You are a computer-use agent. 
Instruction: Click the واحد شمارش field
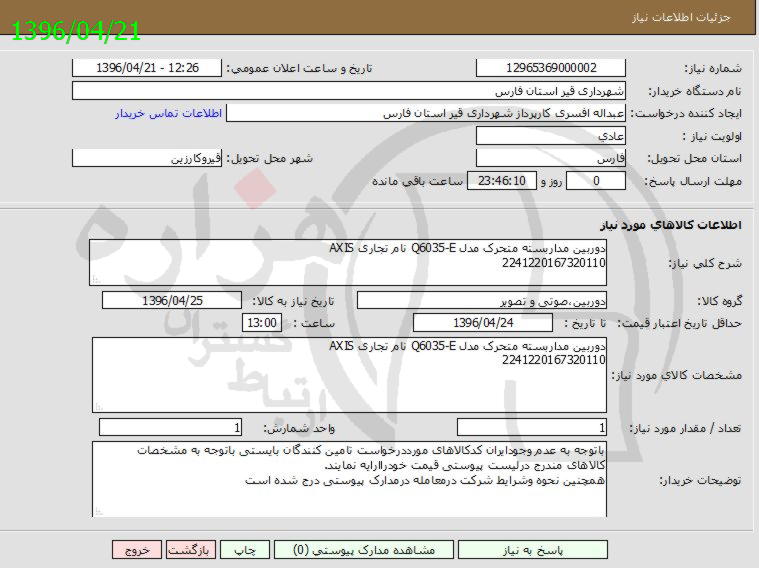pos(170,427)
